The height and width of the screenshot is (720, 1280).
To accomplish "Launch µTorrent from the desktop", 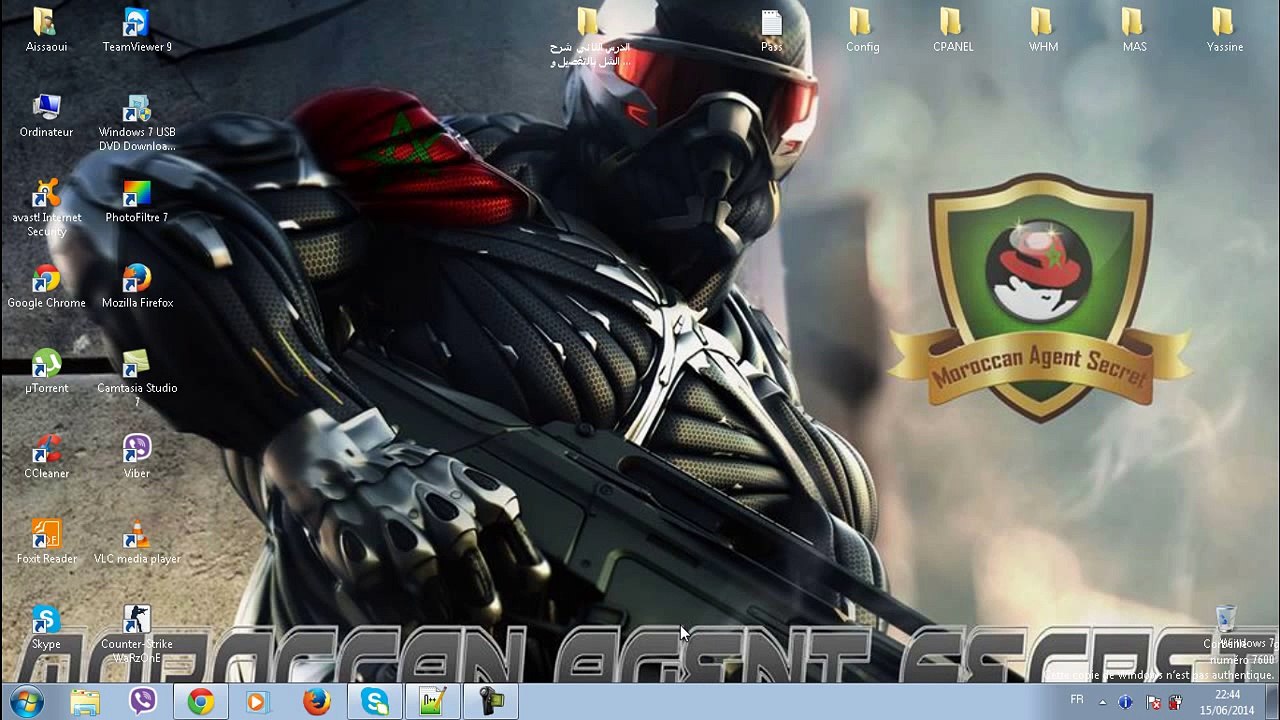I will coord(46,372).
